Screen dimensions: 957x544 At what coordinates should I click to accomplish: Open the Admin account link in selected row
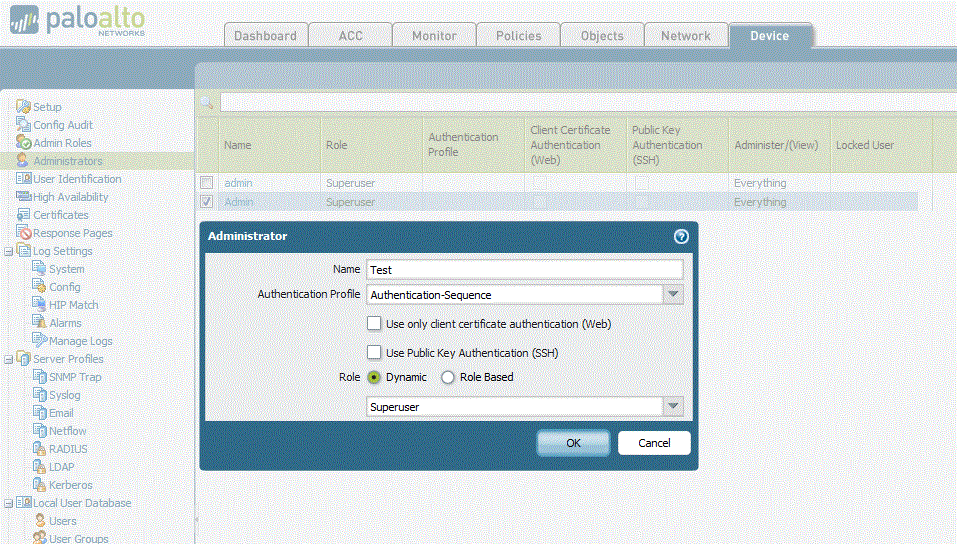pyautogui.click(x=239, y=201)
